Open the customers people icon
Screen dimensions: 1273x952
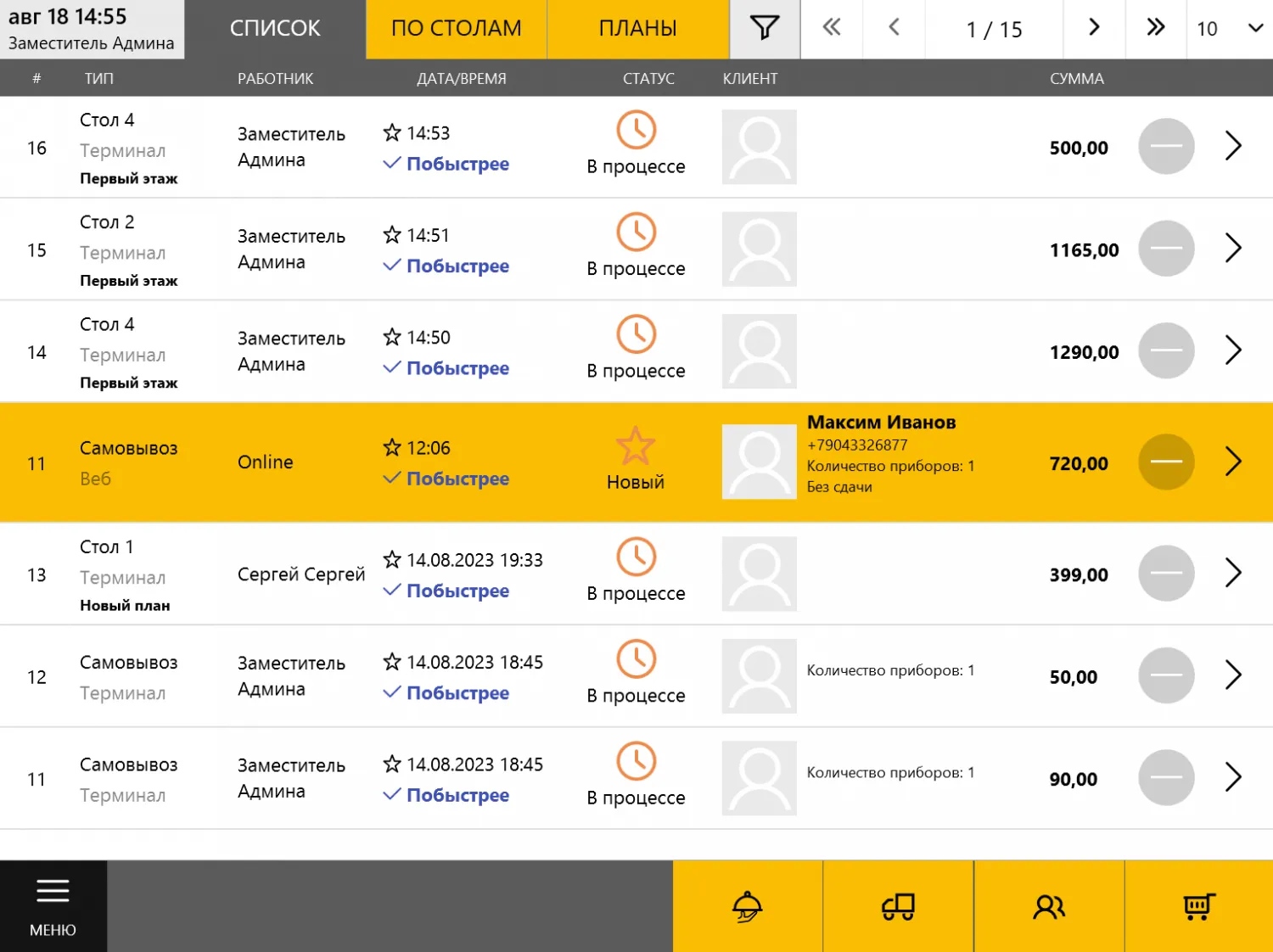tap(1049, 906)
